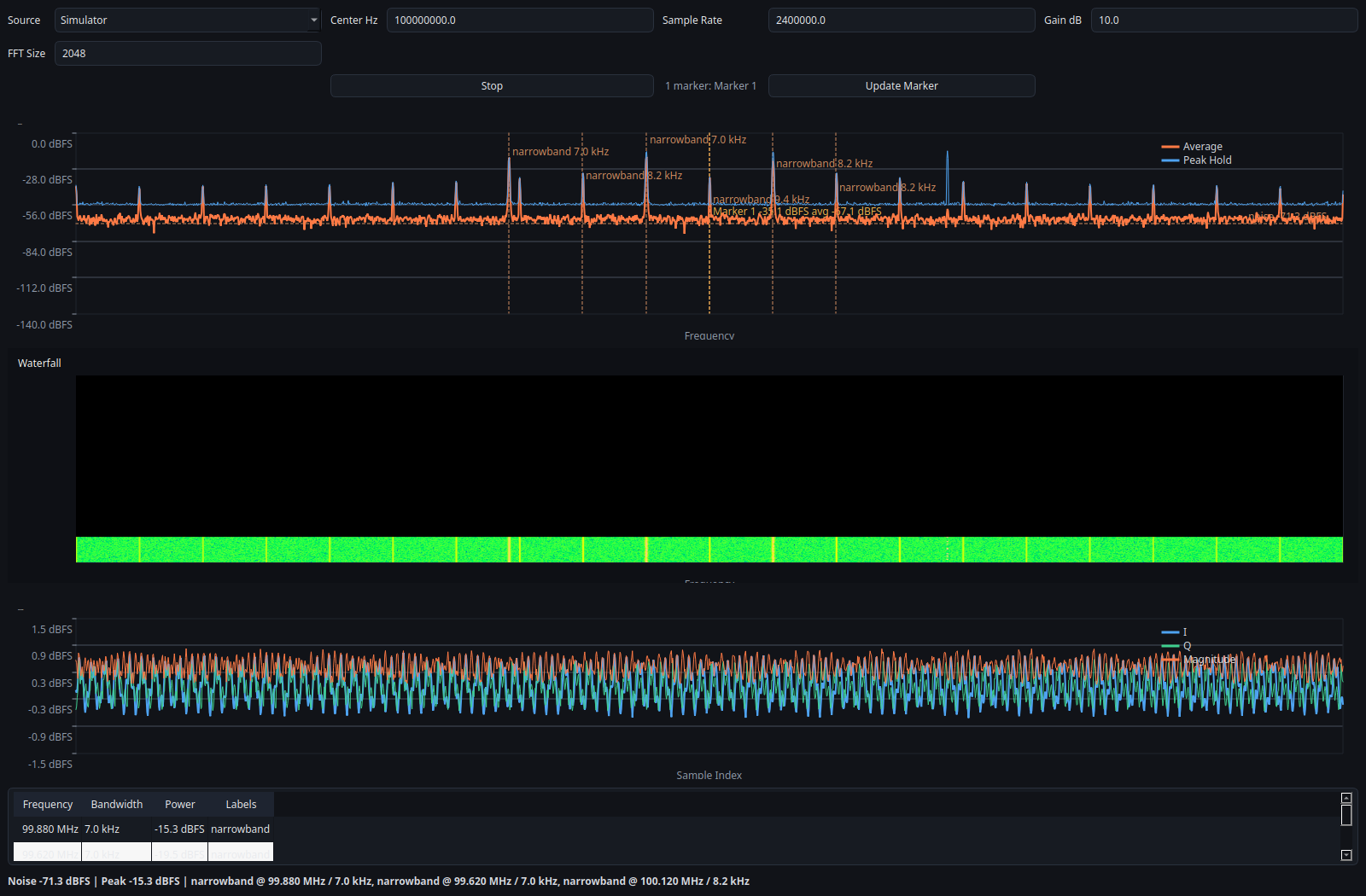This screenshot has height=896, width=1366.
Task: Click the Magnitude legend icon
Action: coord(1169,660)
